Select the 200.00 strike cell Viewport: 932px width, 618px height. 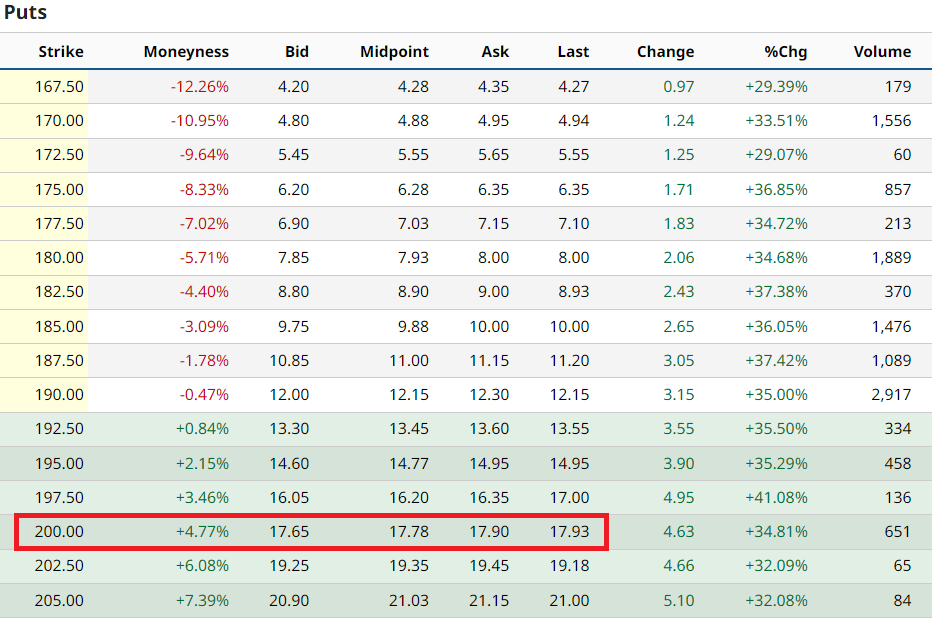click(61, 532)
